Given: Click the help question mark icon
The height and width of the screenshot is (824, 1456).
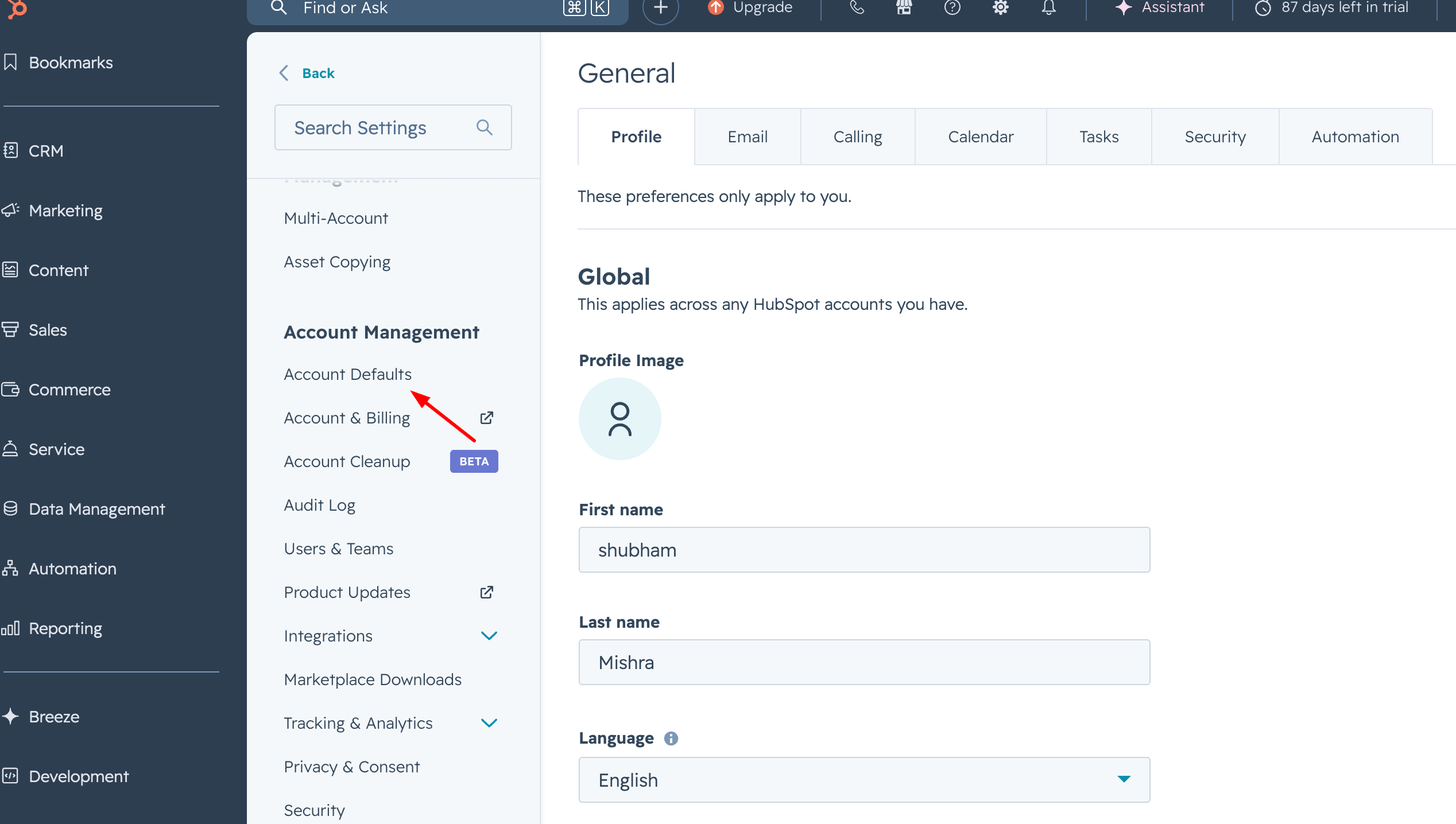Looking at the screenshot, I should point(952,7).
